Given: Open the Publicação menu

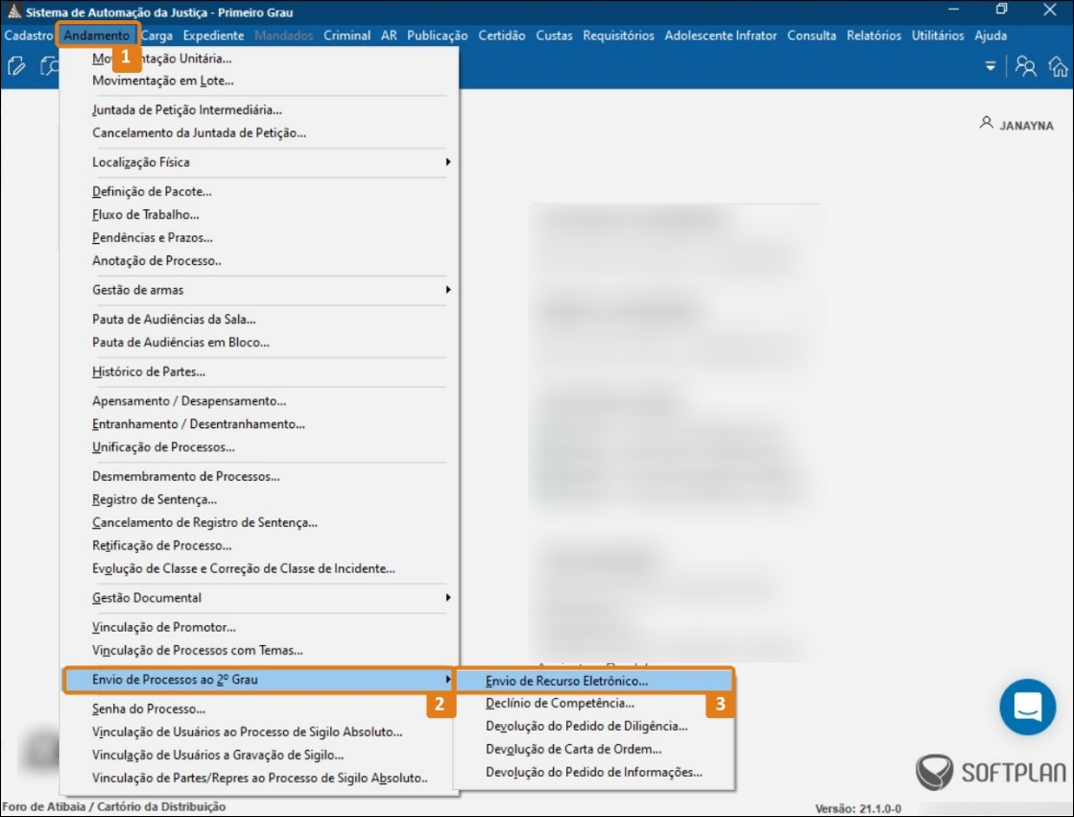Looking at the screenshot, I should [437, 36].
